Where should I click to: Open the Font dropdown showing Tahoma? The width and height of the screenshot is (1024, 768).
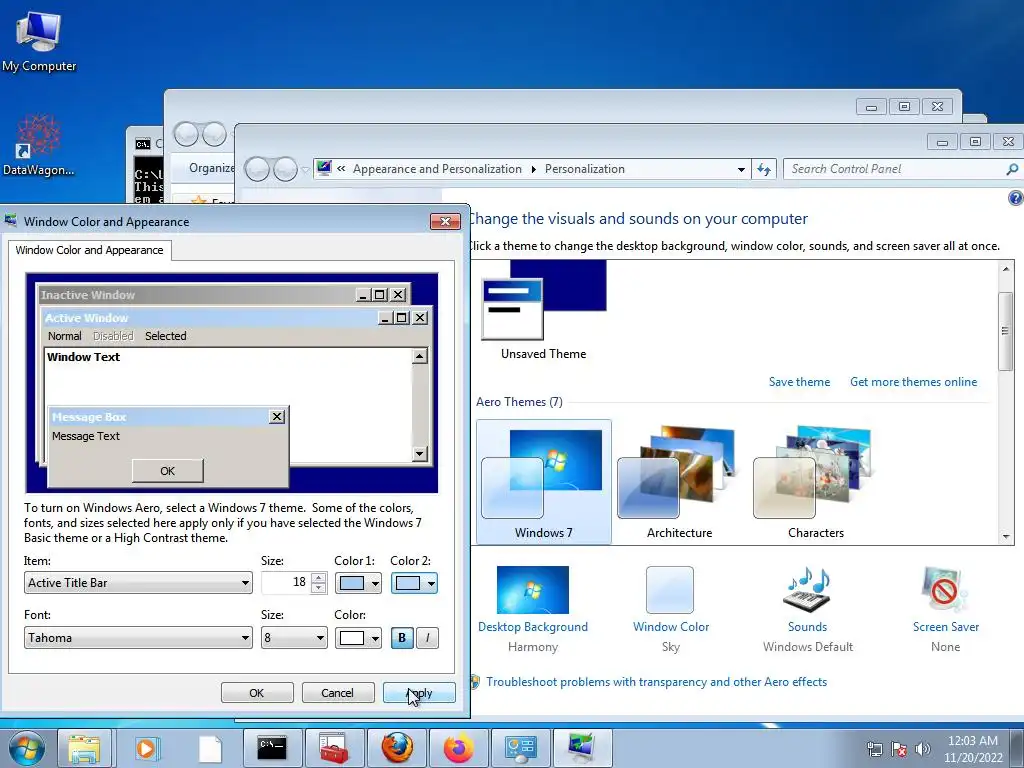pyautogui.click(x=138, y=637)
